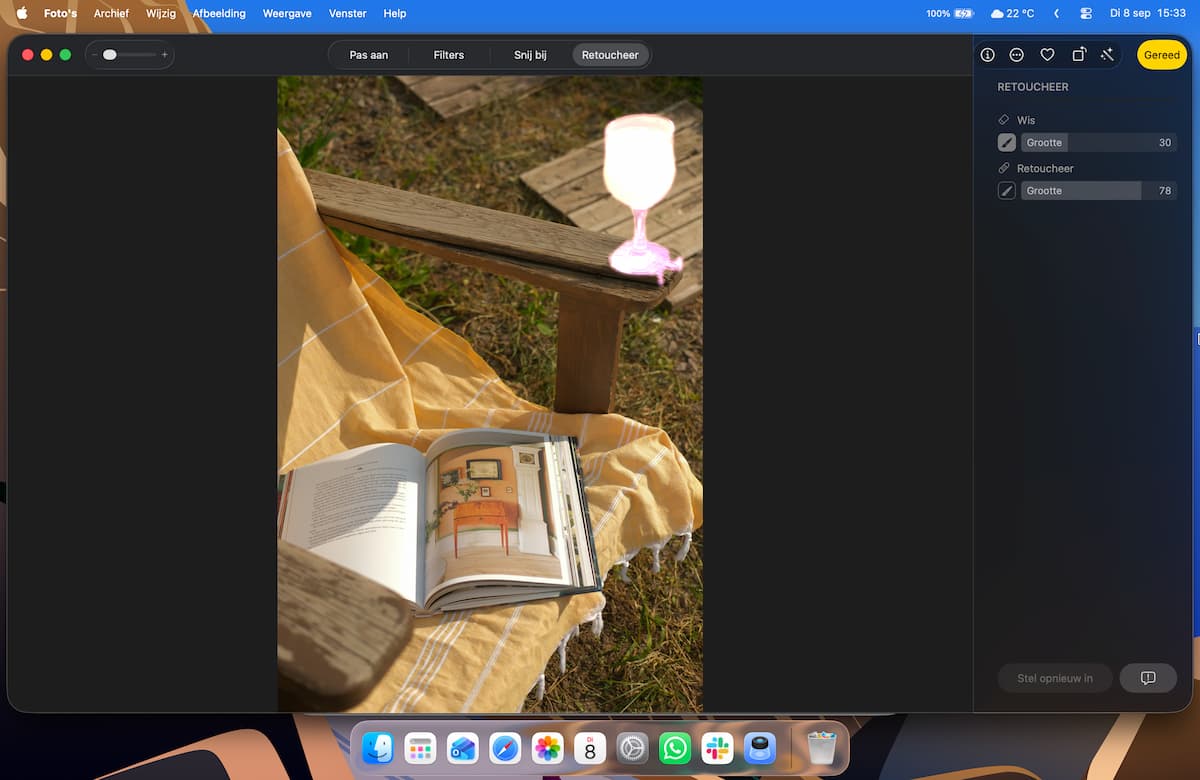
Task: Select the Wis eraser brush button
Action: tap(1007, 143)
